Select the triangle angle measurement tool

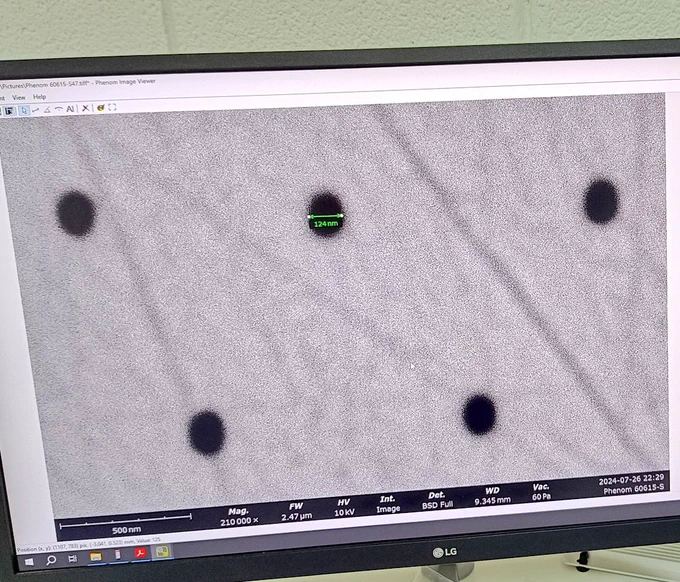(x=47, y=110)
